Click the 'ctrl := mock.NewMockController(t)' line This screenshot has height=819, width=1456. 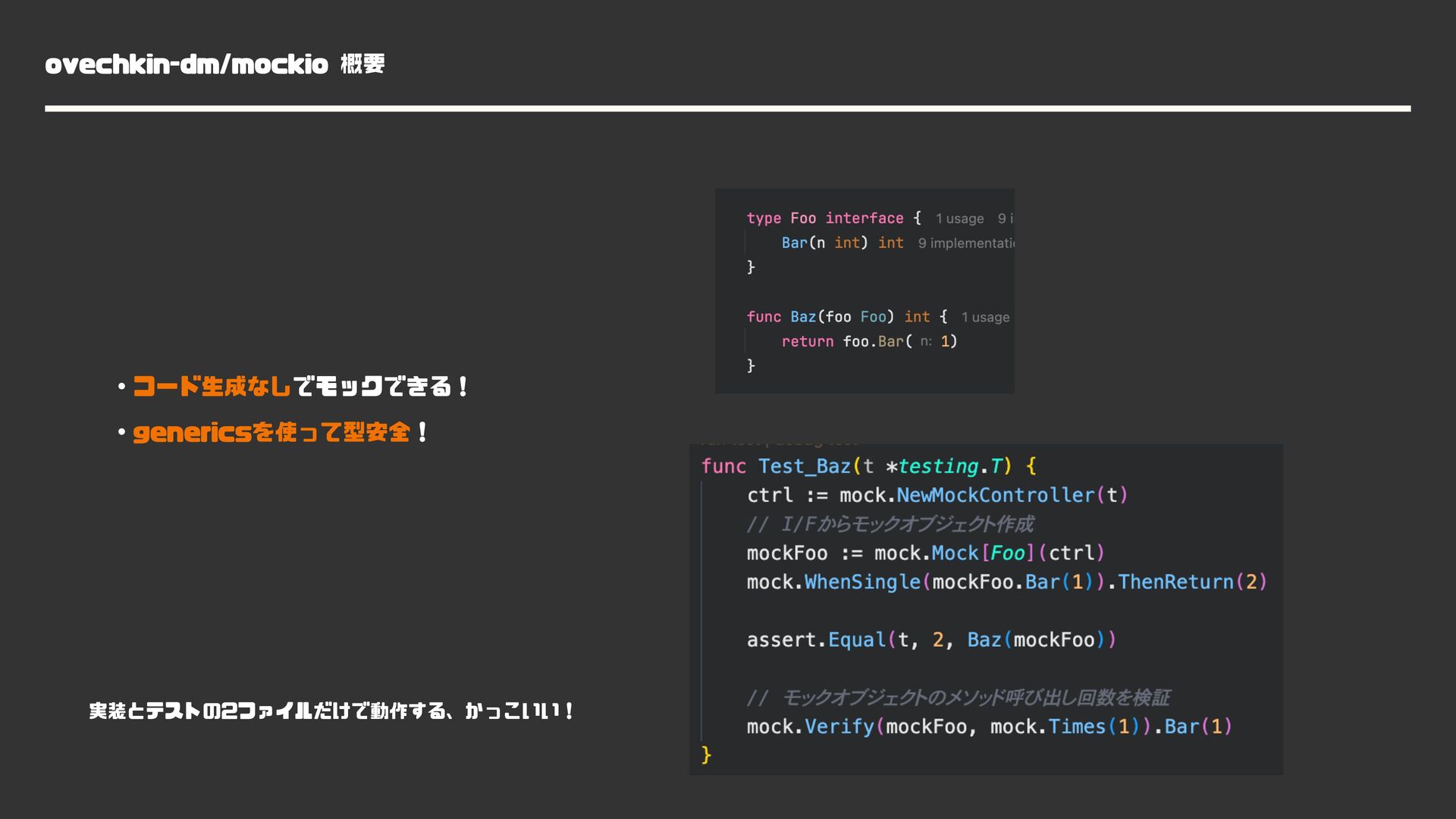click(x=937, y=495)
